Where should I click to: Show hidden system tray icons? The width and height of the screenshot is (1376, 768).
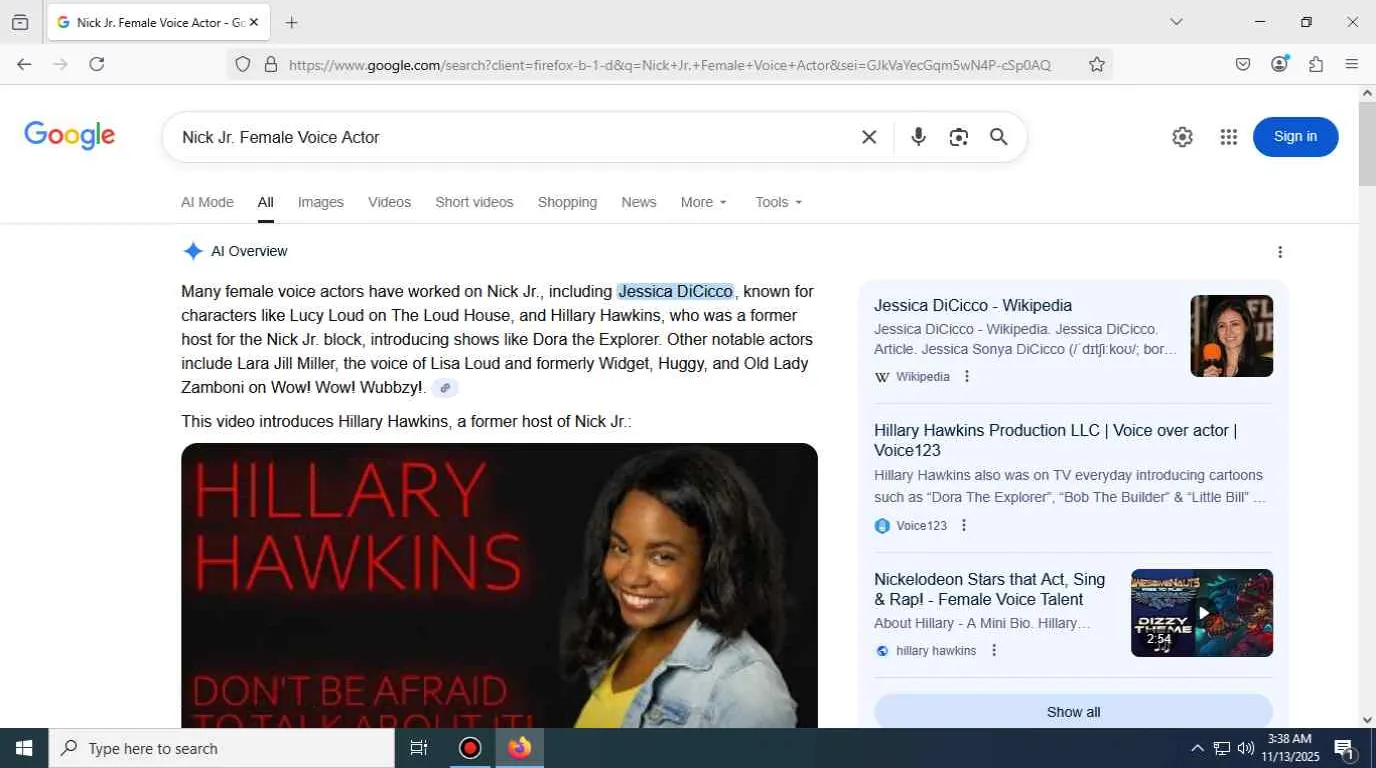pos(1197,748)
